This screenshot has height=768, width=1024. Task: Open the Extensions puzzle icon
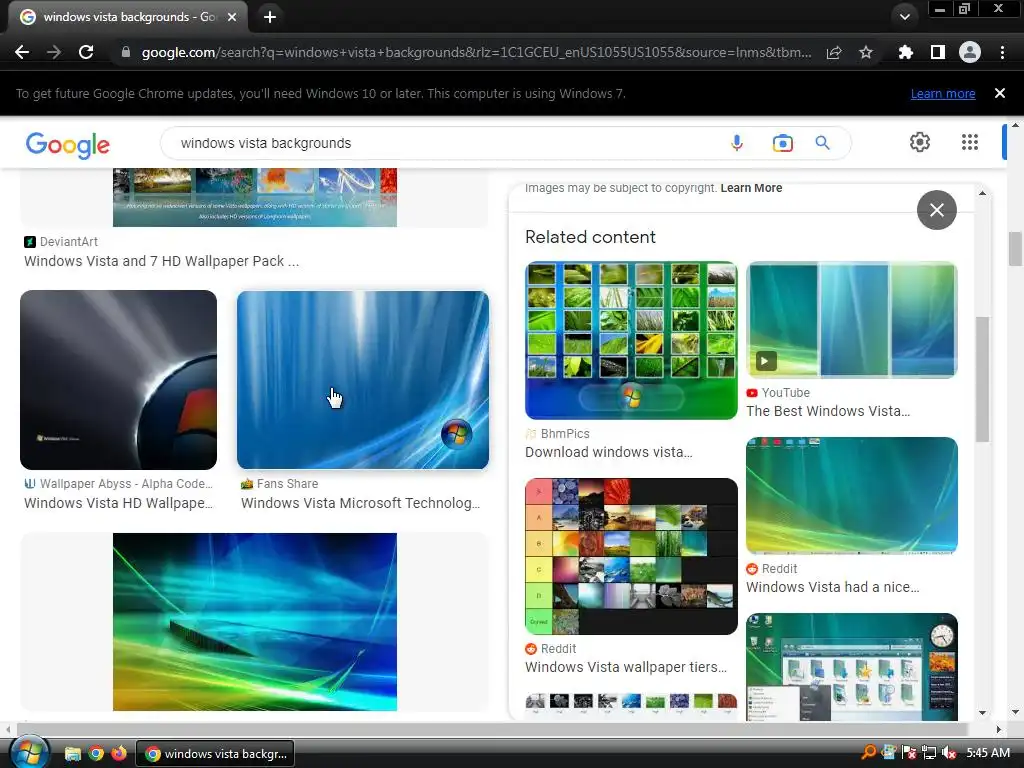click(x=905, y=52)
